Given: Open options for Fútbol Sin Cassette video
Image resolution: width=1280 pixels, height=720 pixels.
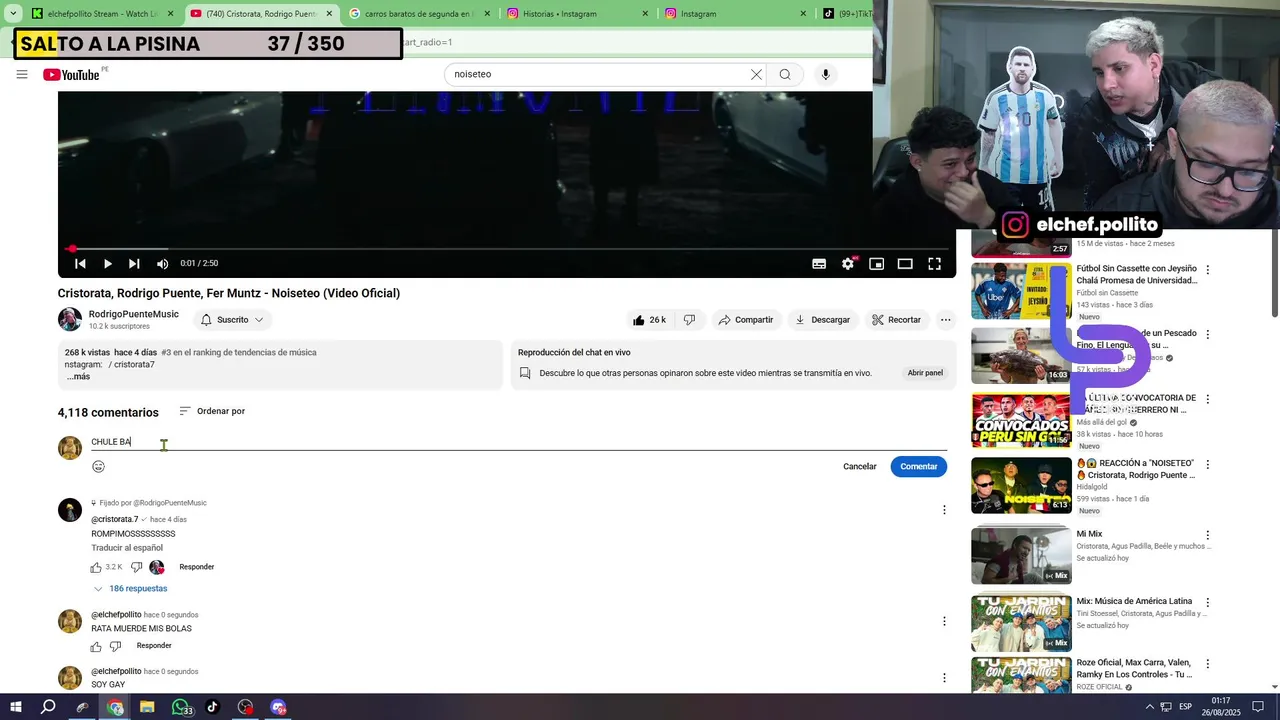Looking at the screenshot, I should (x=1207, y=270).
